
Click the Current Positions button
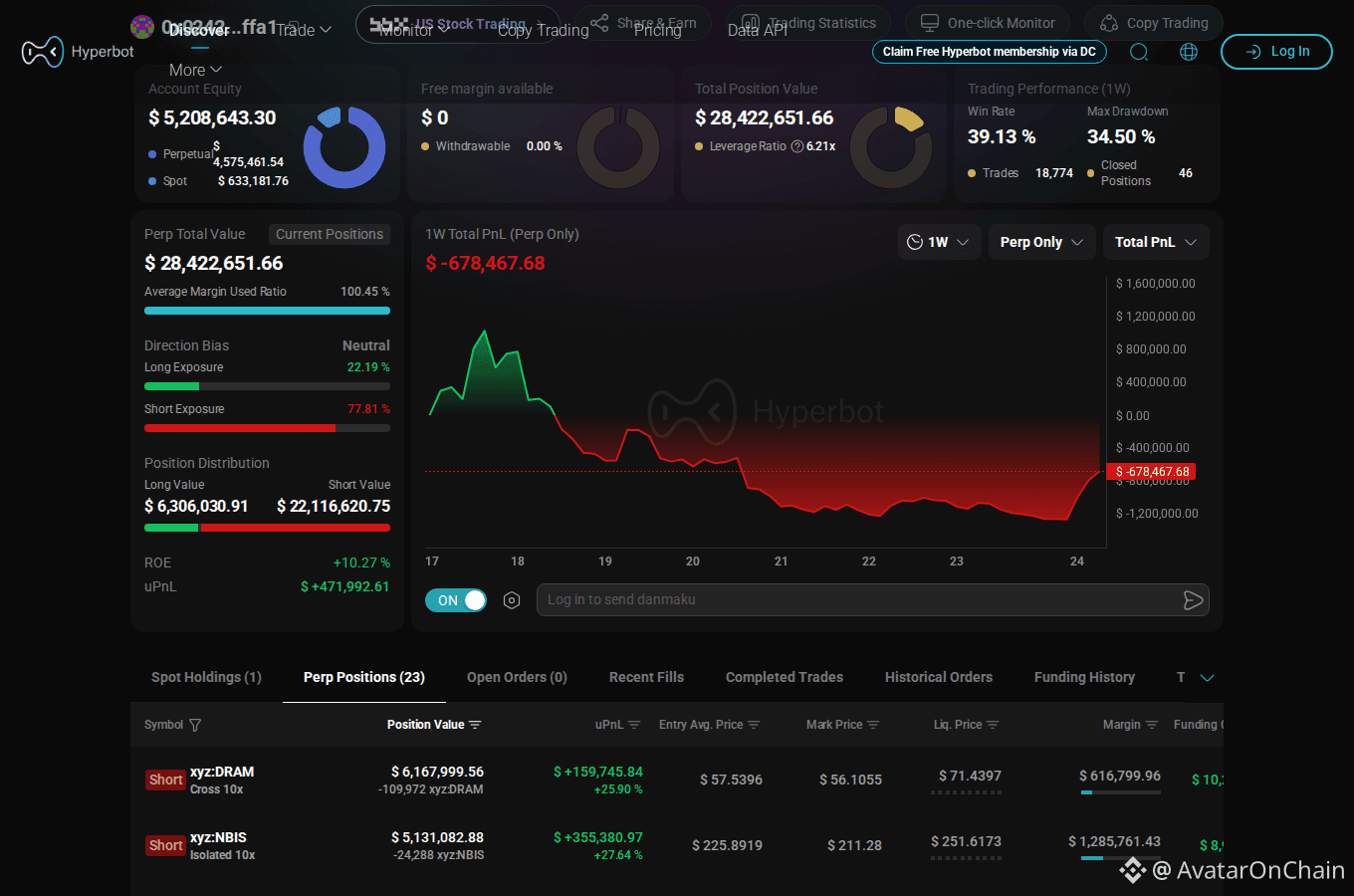[330, 234]
